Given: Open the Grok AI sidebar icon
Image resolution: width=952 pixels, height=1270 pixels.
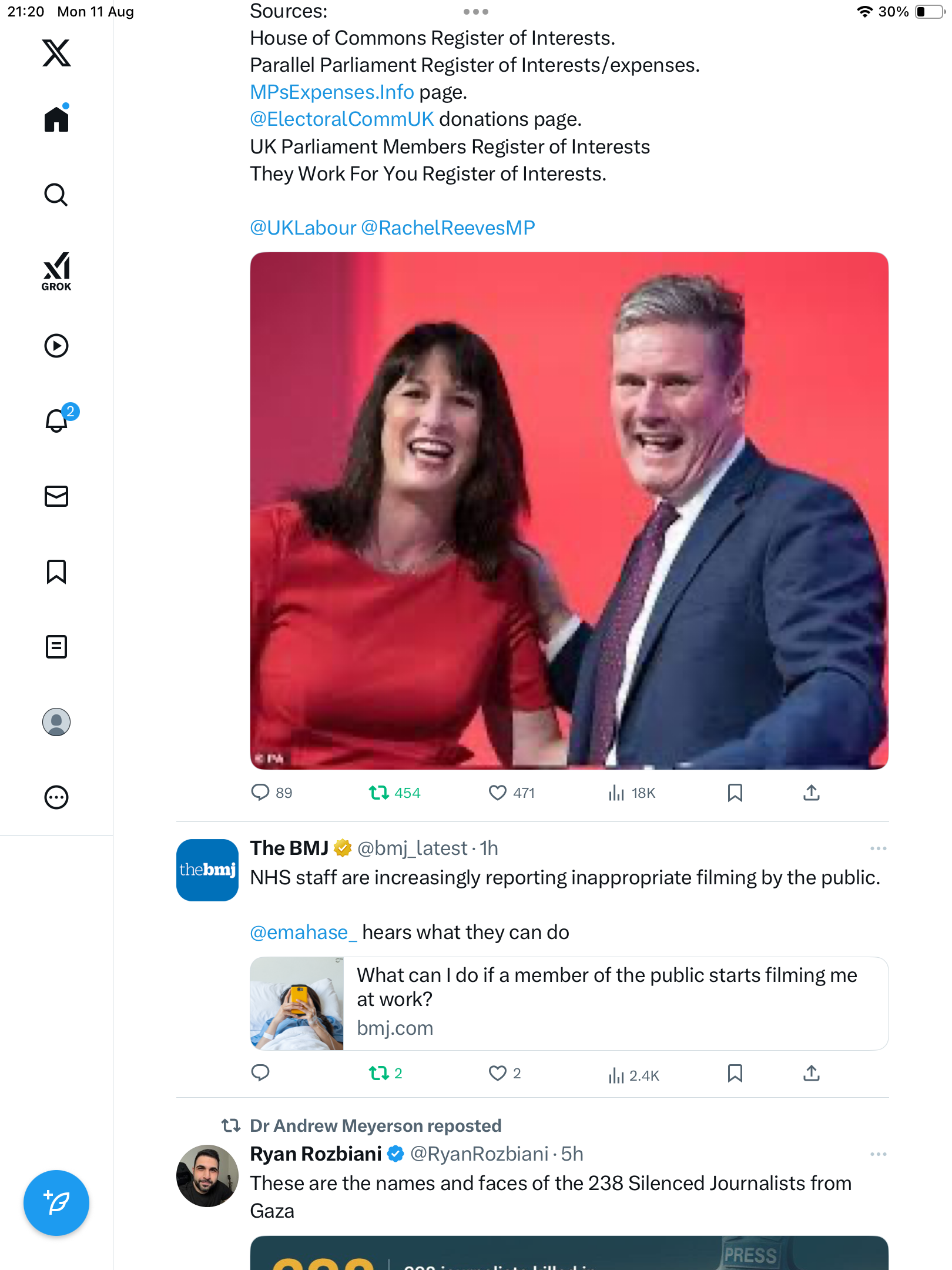Looking at the screenshot, I should click(56, 272).
